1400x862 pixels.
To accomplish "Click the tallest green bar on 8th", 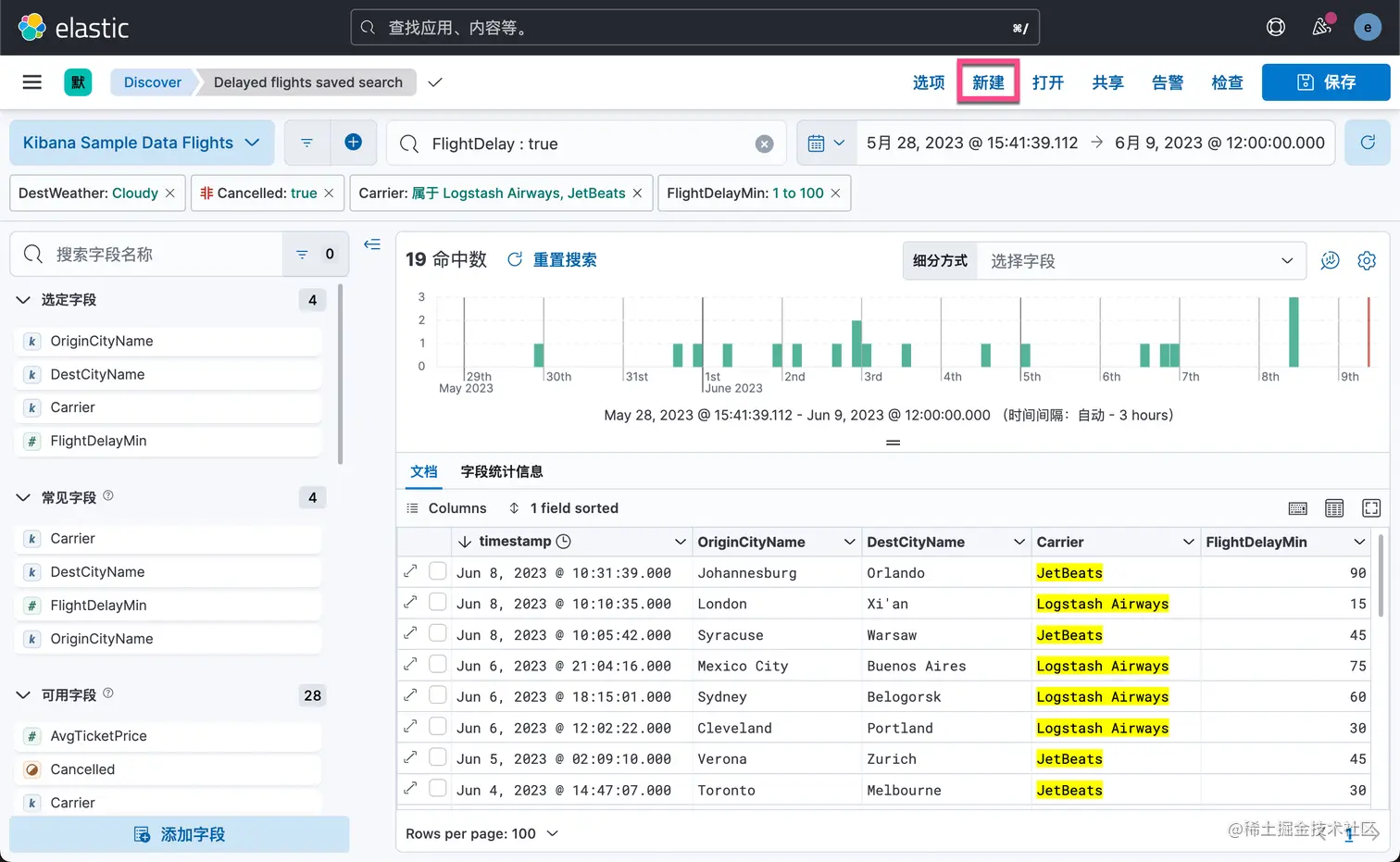I will 1294,332.
